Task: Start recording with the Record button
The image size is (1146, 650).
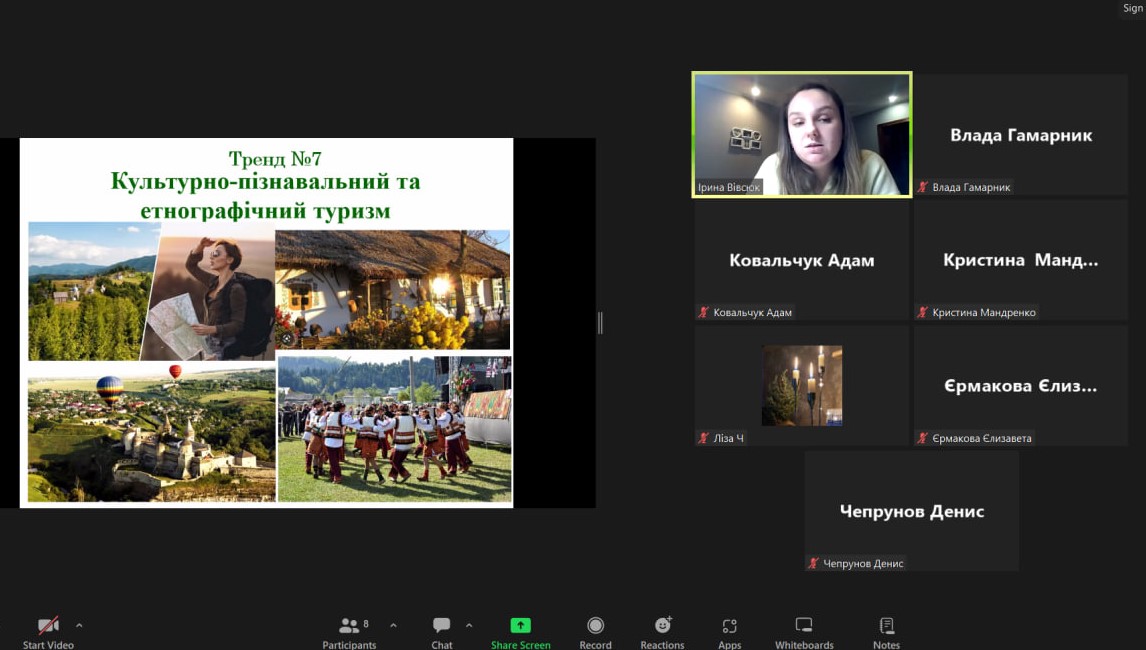Action: coord(595,626)
